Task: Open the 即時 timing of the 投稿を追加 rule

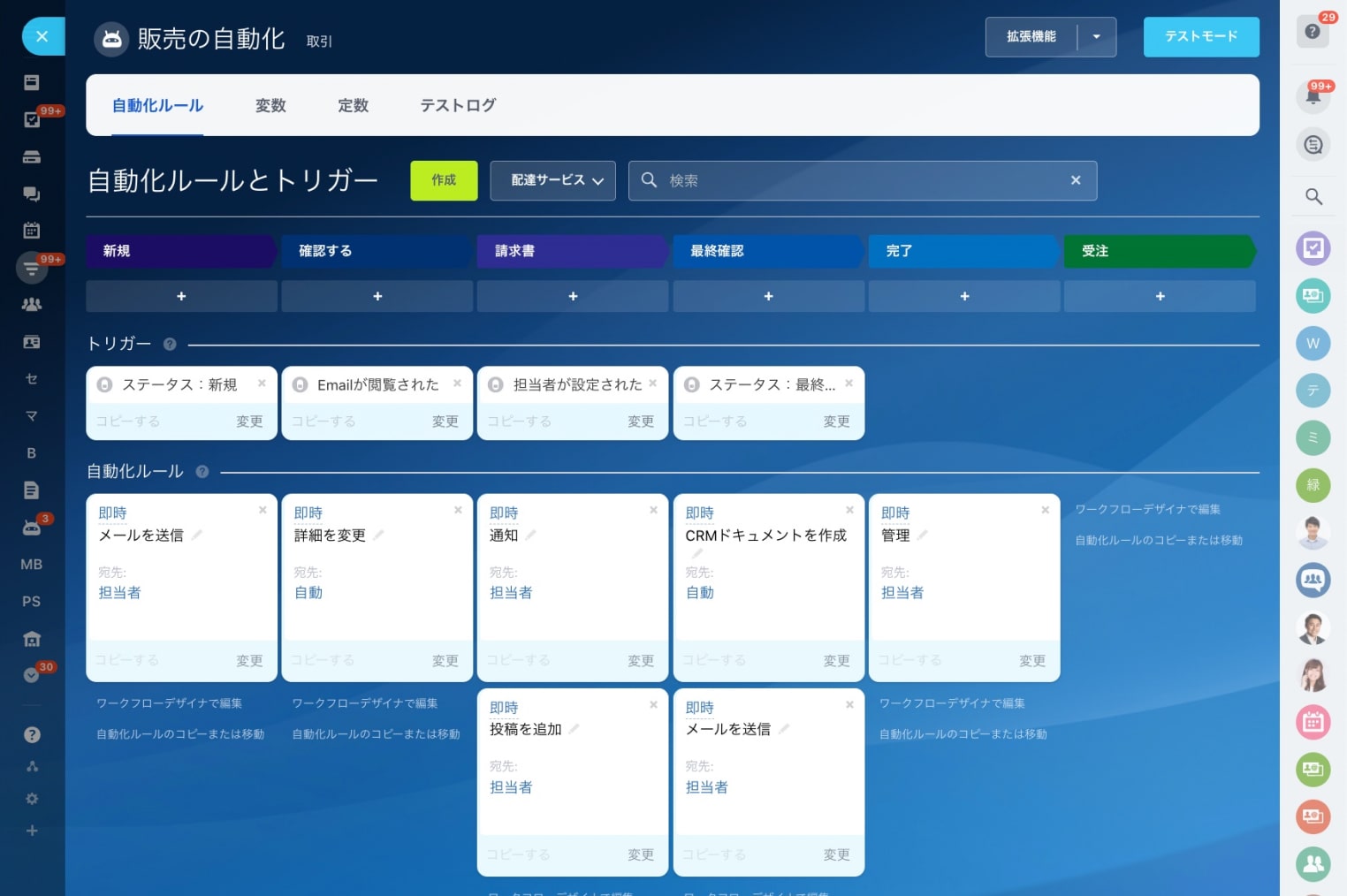Action: (x=504, y=708)
